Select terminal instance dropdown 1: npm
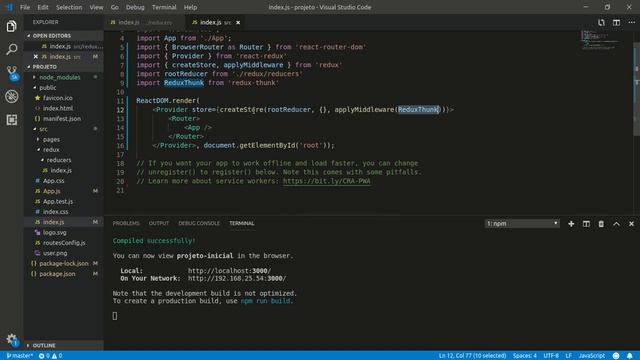This screenshot has width=640, height=360. coord(522,224)
